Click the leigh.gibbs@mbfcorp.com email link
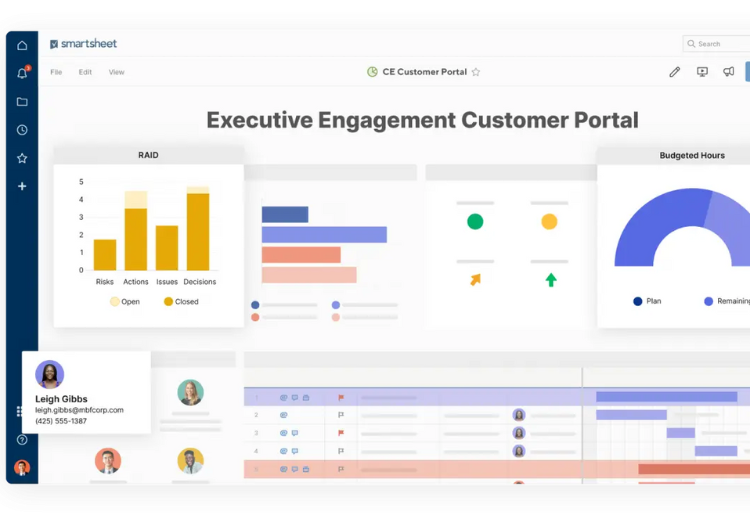750x515 pixels. 79,410
